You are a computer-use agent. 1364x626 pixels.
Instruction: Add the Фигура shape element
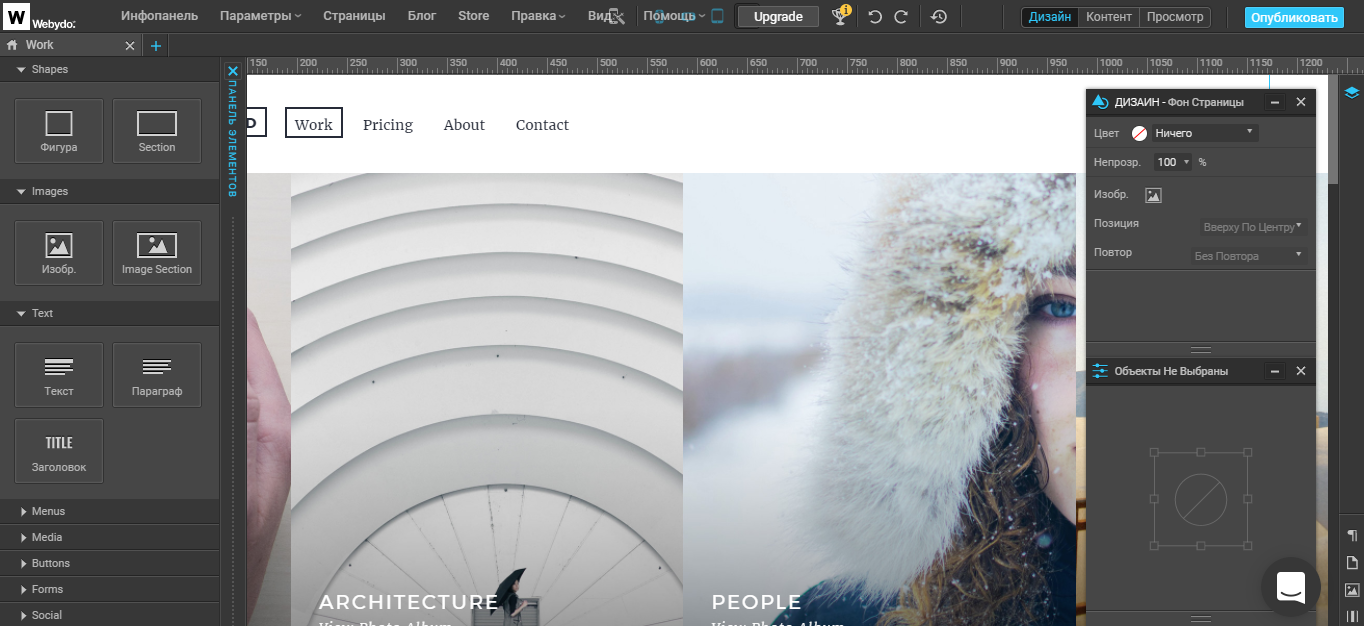59,131
